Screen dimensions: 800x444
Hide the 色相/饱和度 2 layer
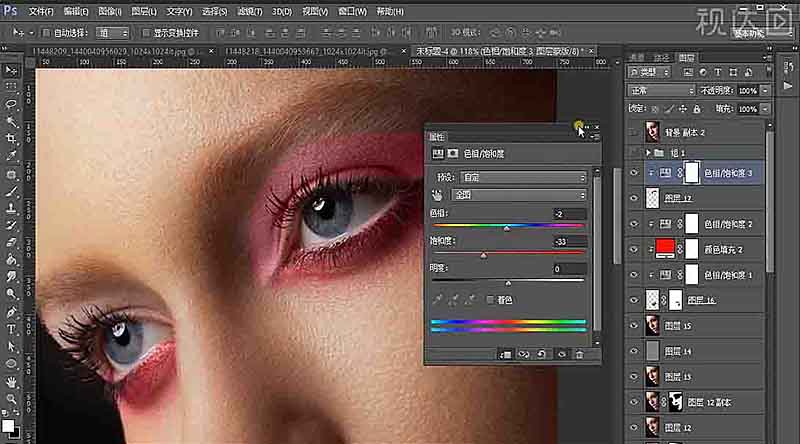point(634,224)
